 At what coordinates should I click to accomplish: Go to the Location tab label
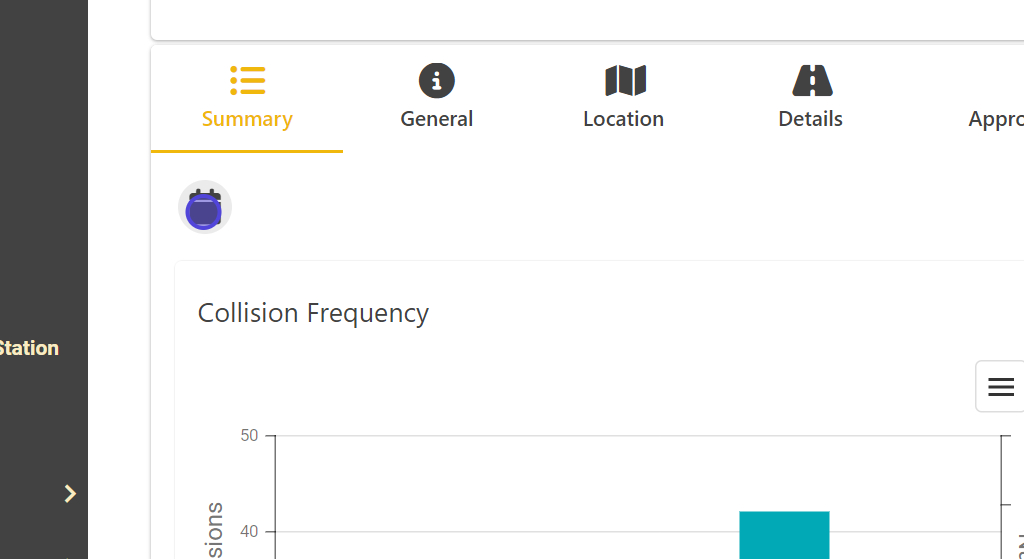[623, 119]
